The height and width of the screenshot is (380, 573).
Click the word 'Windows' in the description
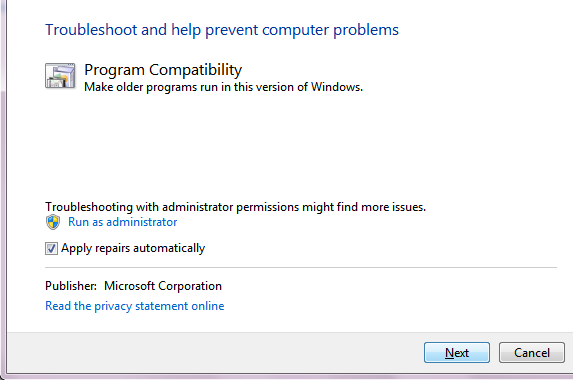(x=337, y=87)
